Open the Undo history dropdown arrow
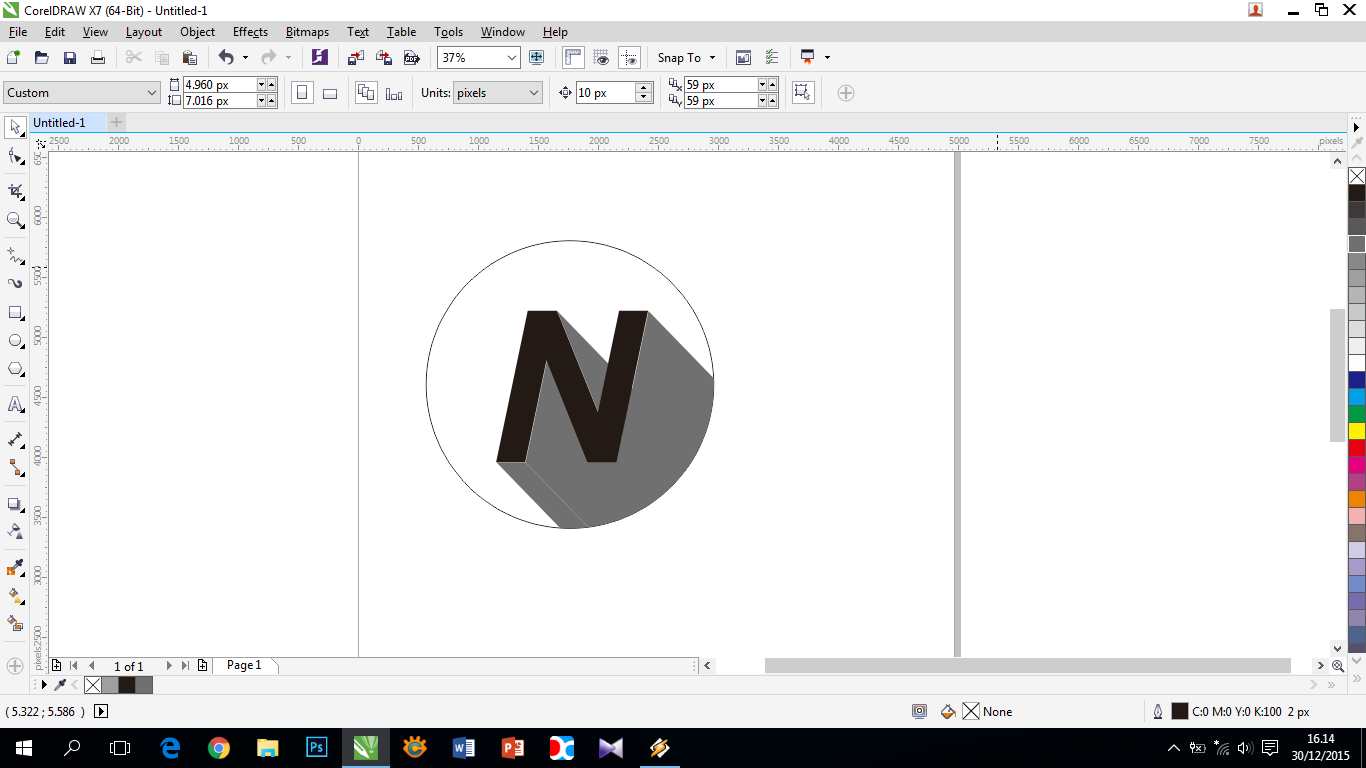This screenshot has width=1366, height=768. (x=245, y=58)
